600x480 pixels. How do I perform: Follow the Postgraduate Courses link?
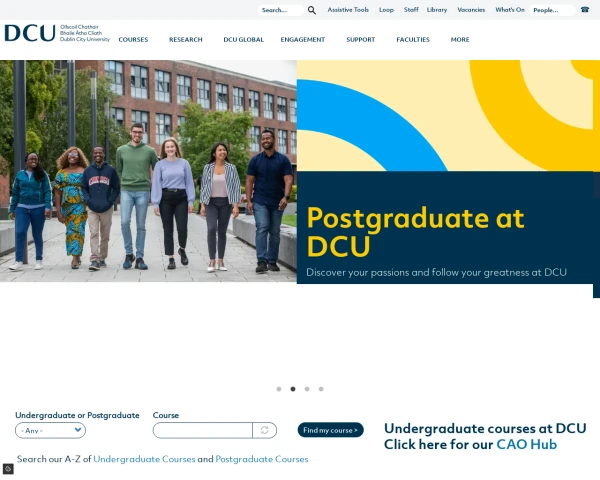262,459
